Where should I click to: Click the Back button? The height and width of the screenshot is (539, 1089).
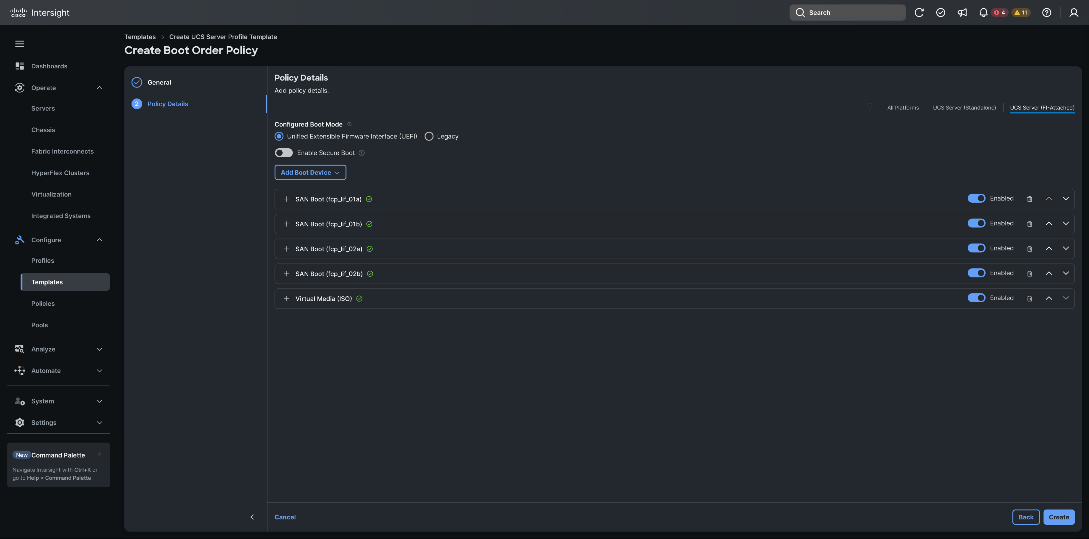(x=1026, y=517)
